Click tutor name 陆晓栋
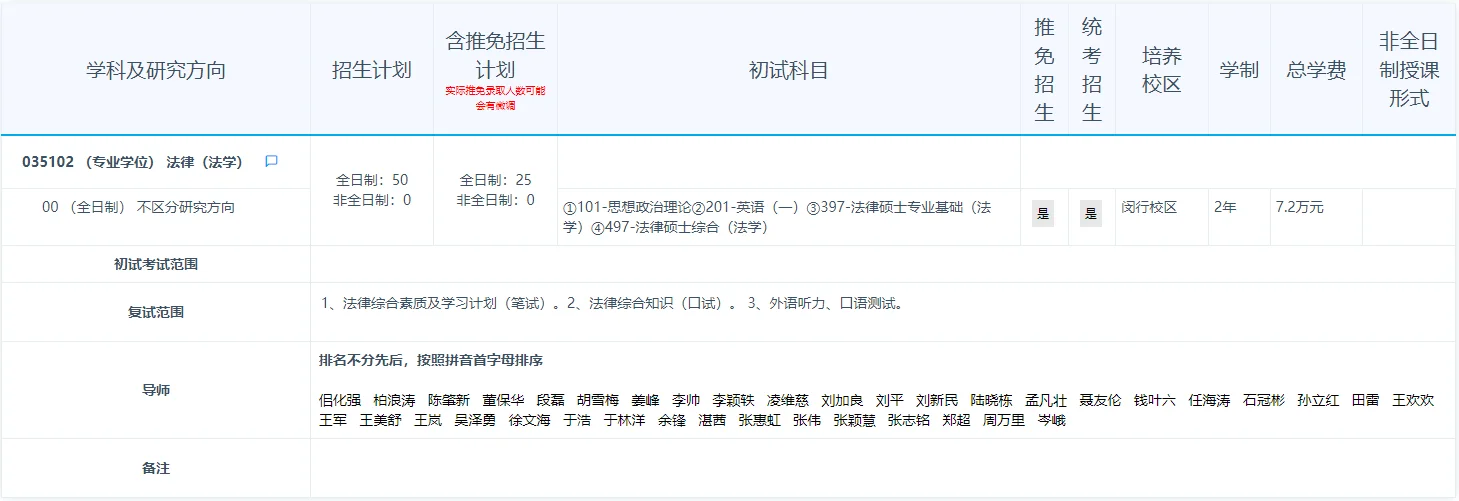 (x=991, y=400)
